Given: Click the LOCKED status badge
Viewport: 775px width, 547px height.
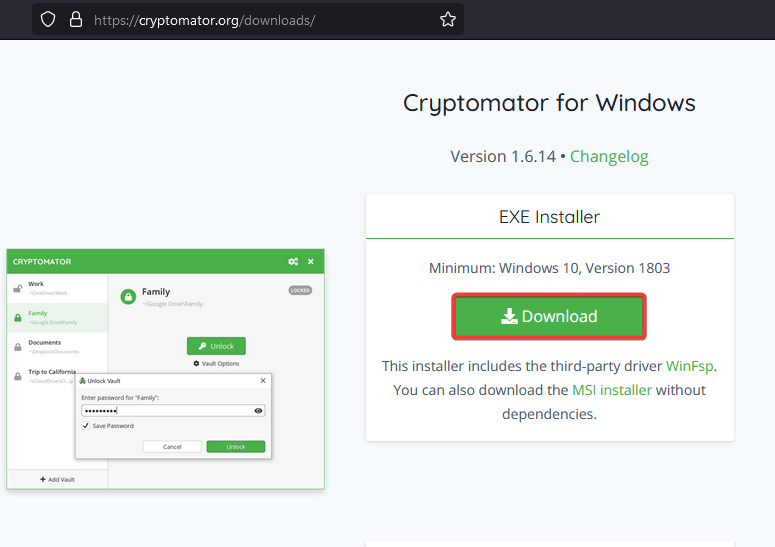Looking at the screenshot, I should (301, 290).
